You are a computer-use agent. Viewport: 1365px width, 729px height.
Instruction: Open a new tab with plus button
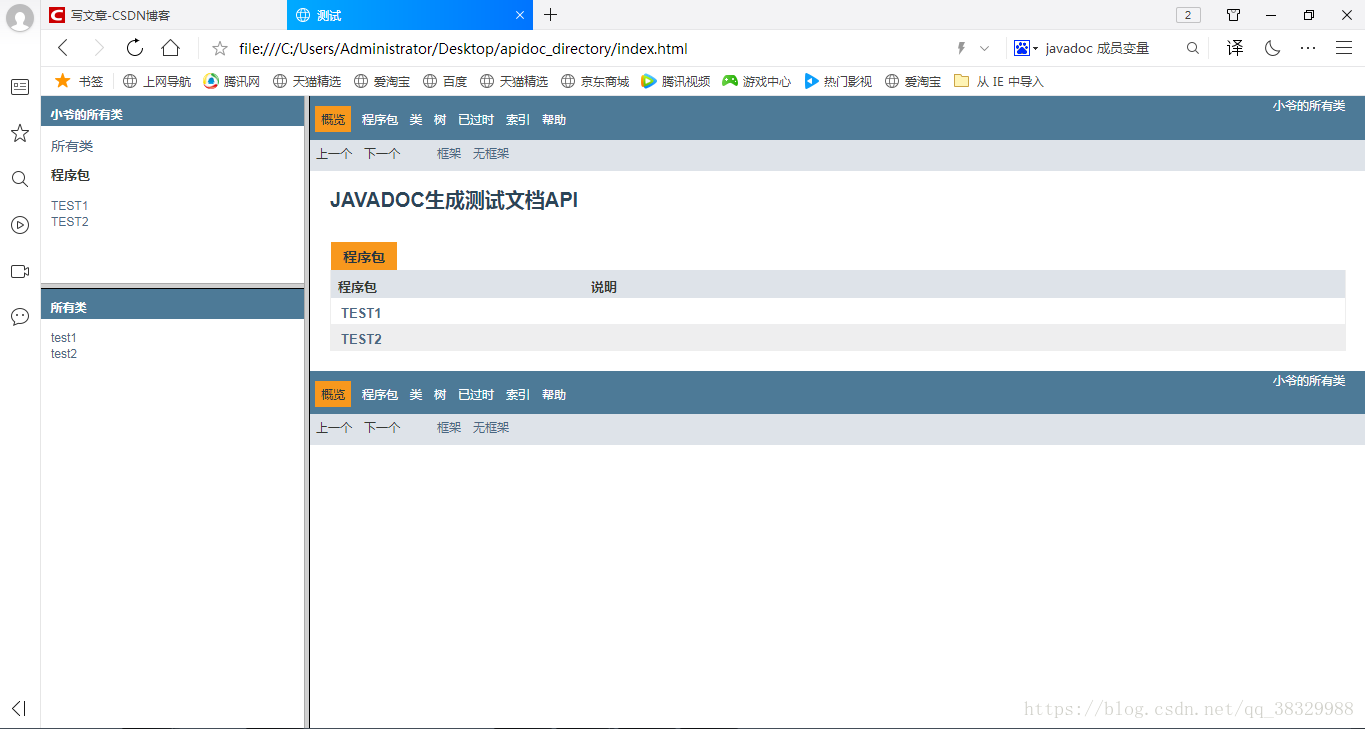551,15
